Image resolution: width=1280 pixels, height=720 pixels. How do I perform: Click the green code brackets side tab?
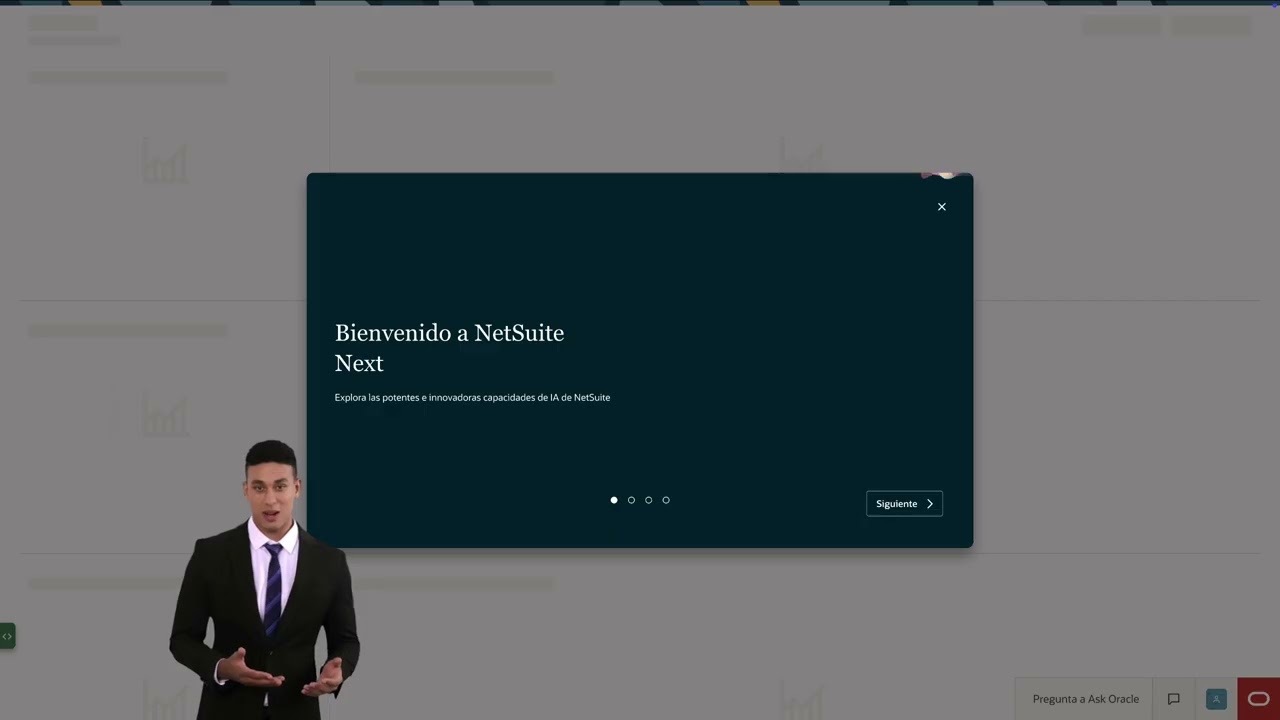[x=7, y=636]
